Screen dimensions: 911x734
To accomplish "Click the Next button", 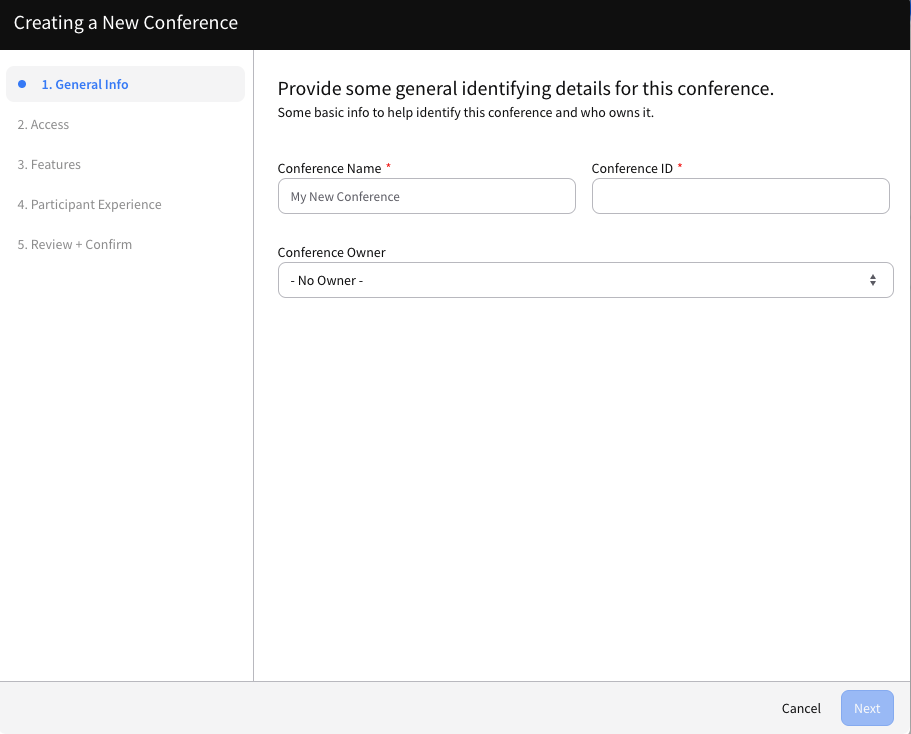I will tap(867, 708).
